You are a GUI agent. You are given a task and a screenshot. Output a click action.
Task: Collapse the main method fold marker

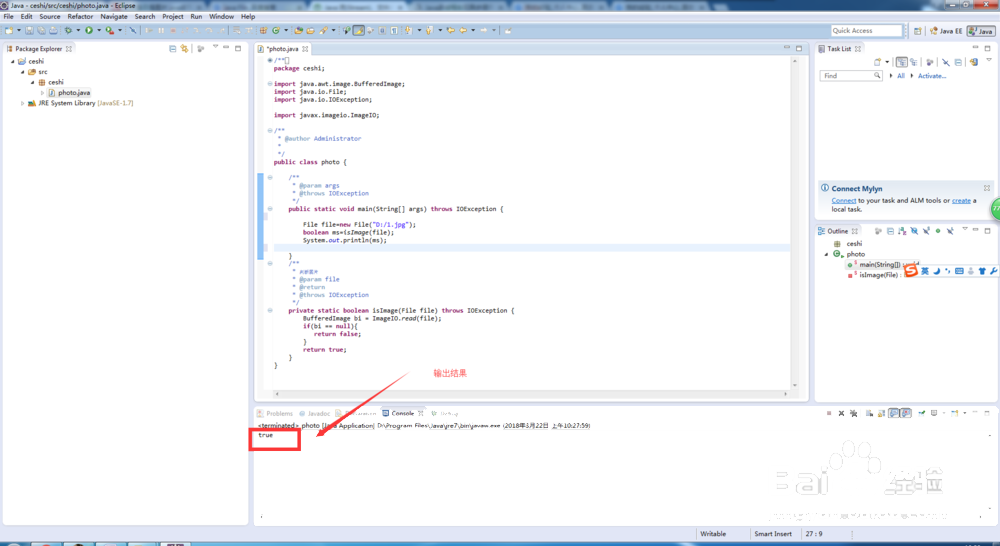pyautogui.click(x=270, y=209)
